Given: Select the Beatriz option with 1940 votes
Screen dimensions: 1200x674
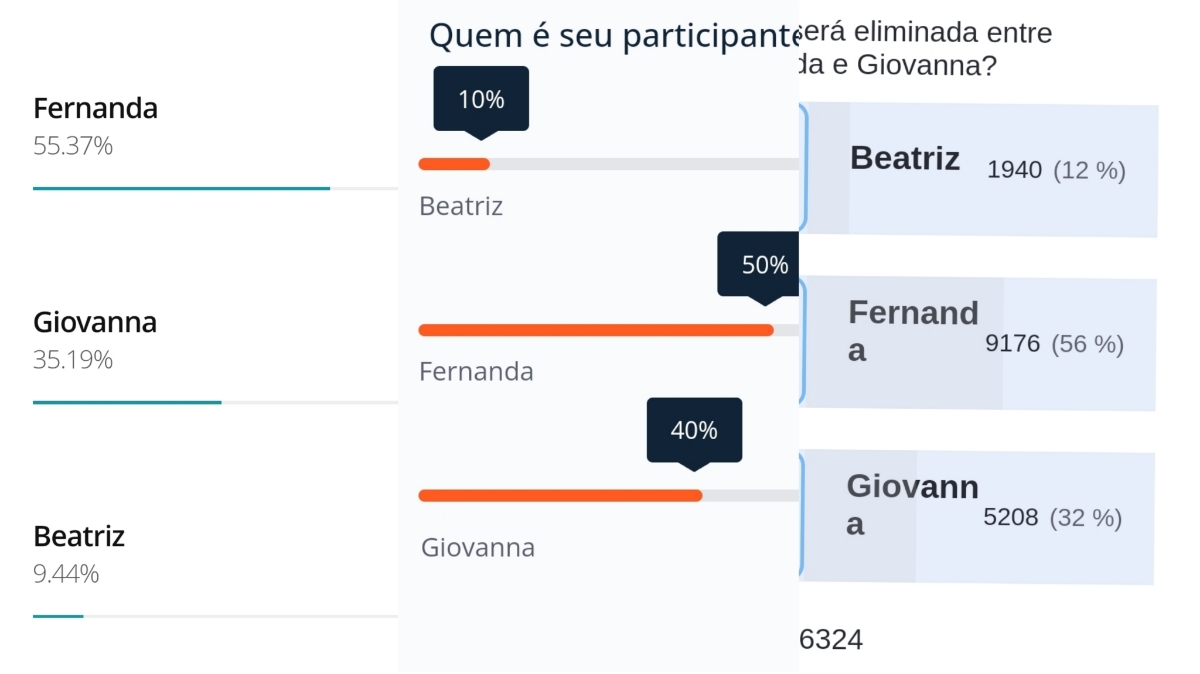Looking at the screenshot, I should coord(980,168).
